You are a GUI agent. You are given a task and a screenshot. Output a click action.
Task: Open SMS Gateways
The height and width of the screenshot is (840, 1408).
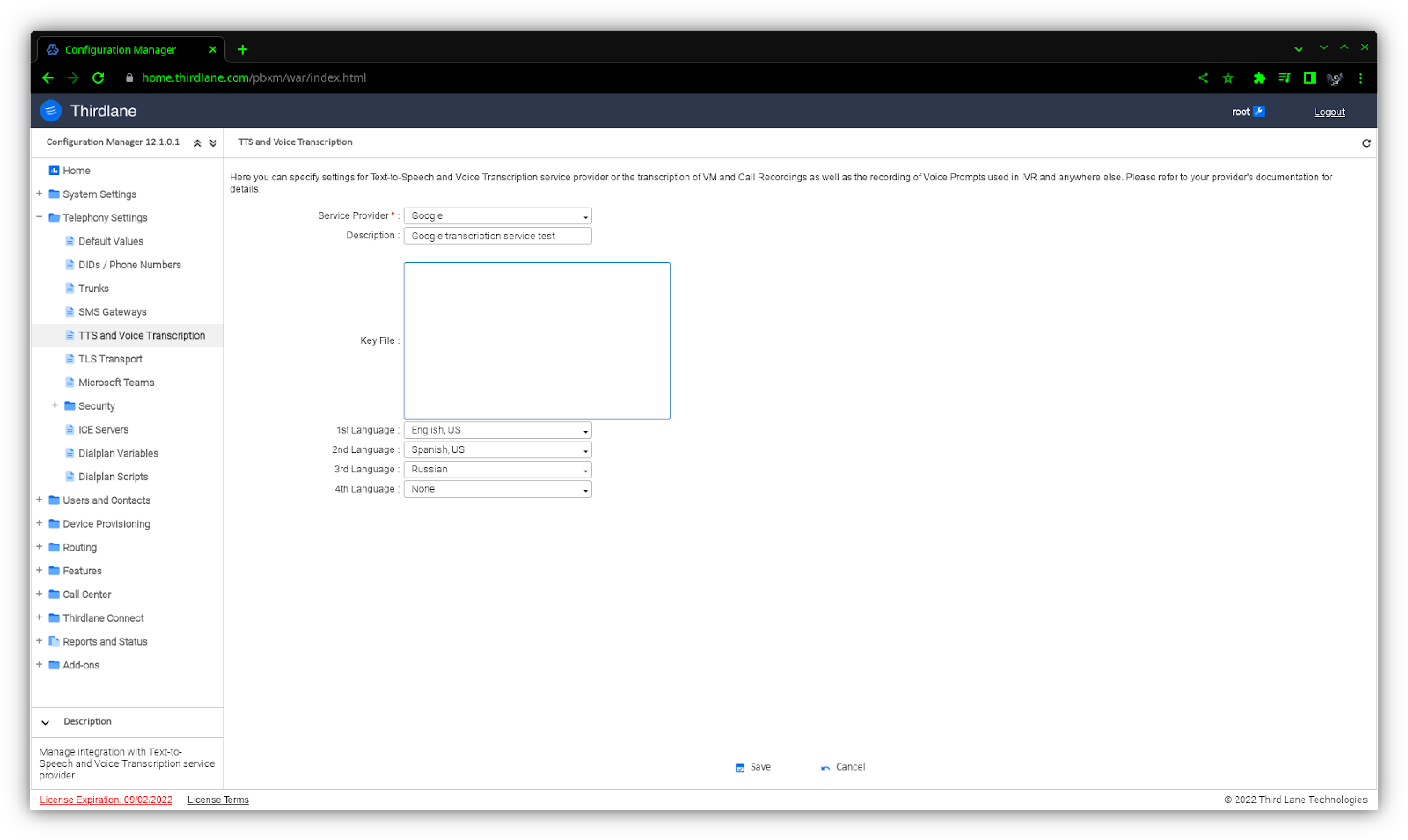coord(113,312)
